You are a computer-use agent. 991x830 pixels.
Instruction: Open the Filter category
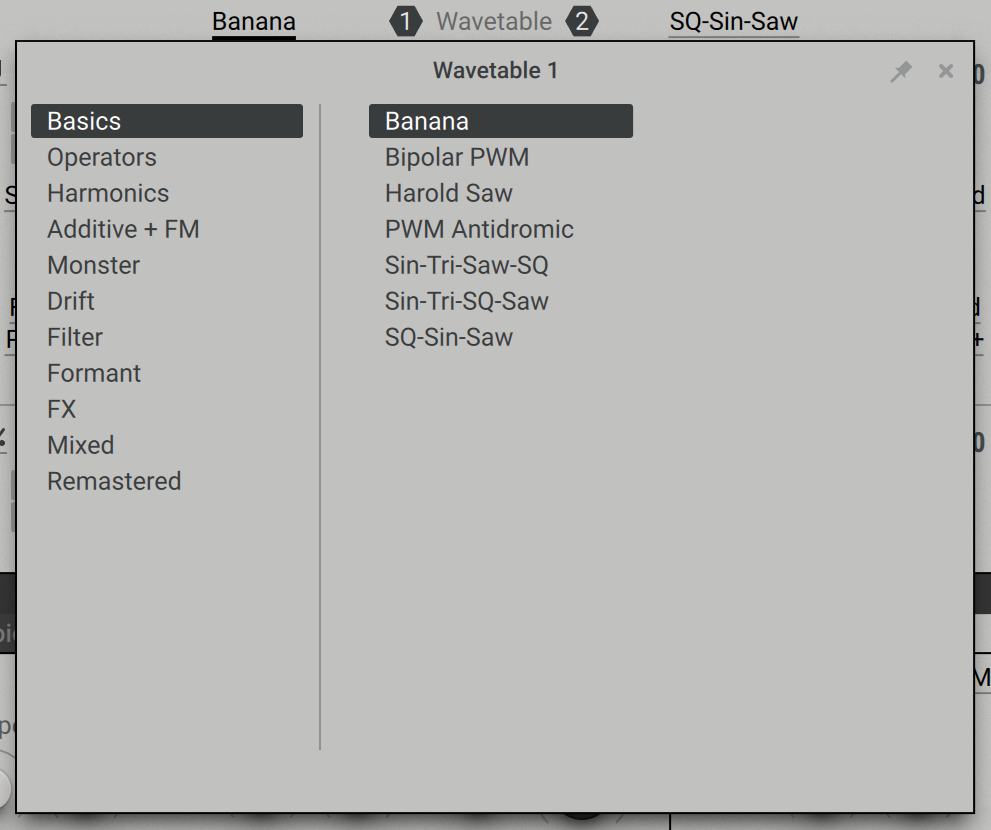pos(74,337)
